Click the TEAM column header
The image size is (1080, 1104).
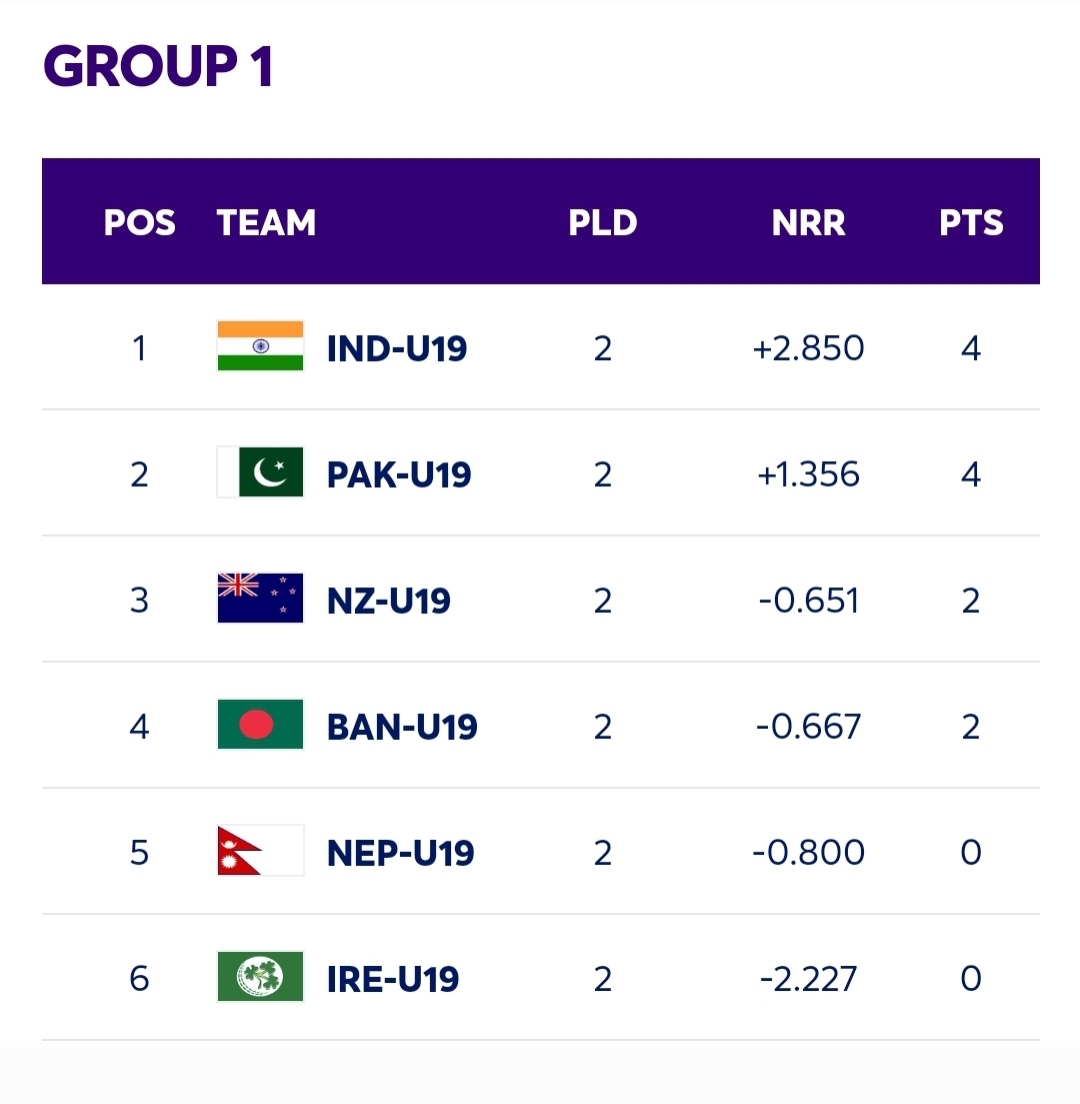(x=266, y=222)
